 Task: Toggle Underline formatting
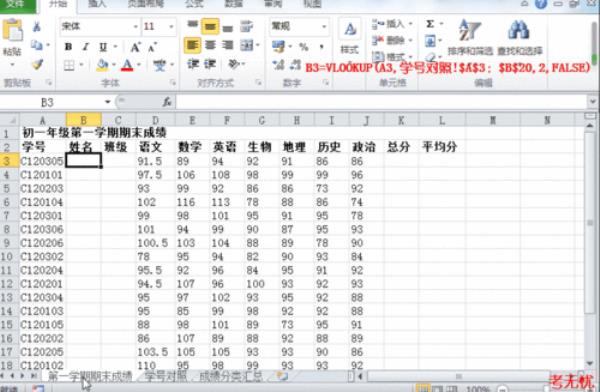pyautogui.click(x=103, y=47)
